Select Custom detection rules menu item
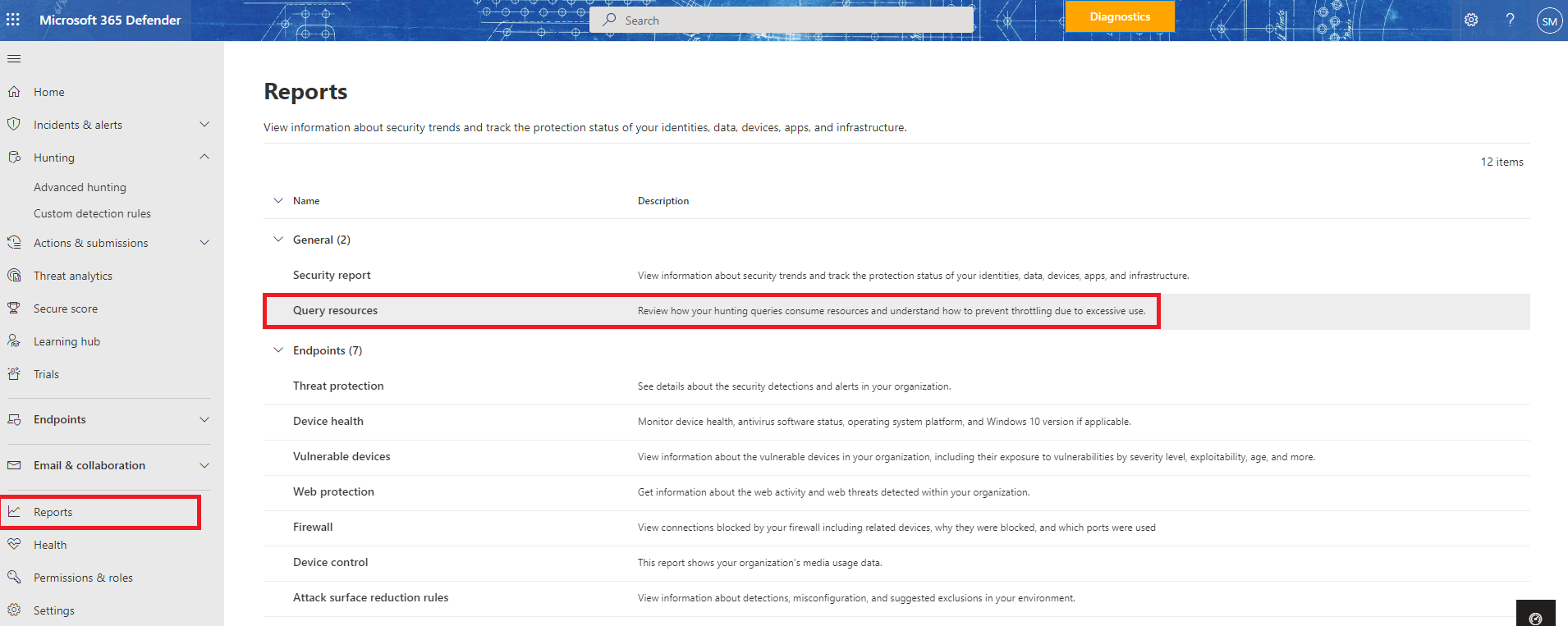 tap(92, 213)
